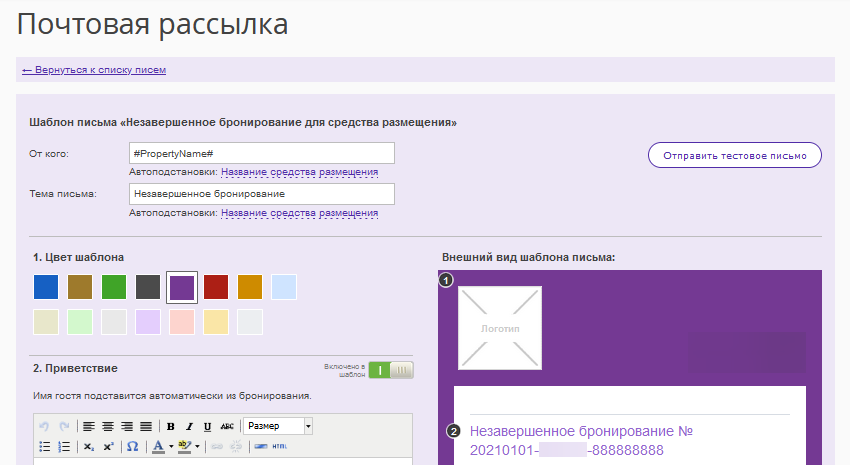
Task: Click the Почтовая рассылка page heading
Action: 152,24
